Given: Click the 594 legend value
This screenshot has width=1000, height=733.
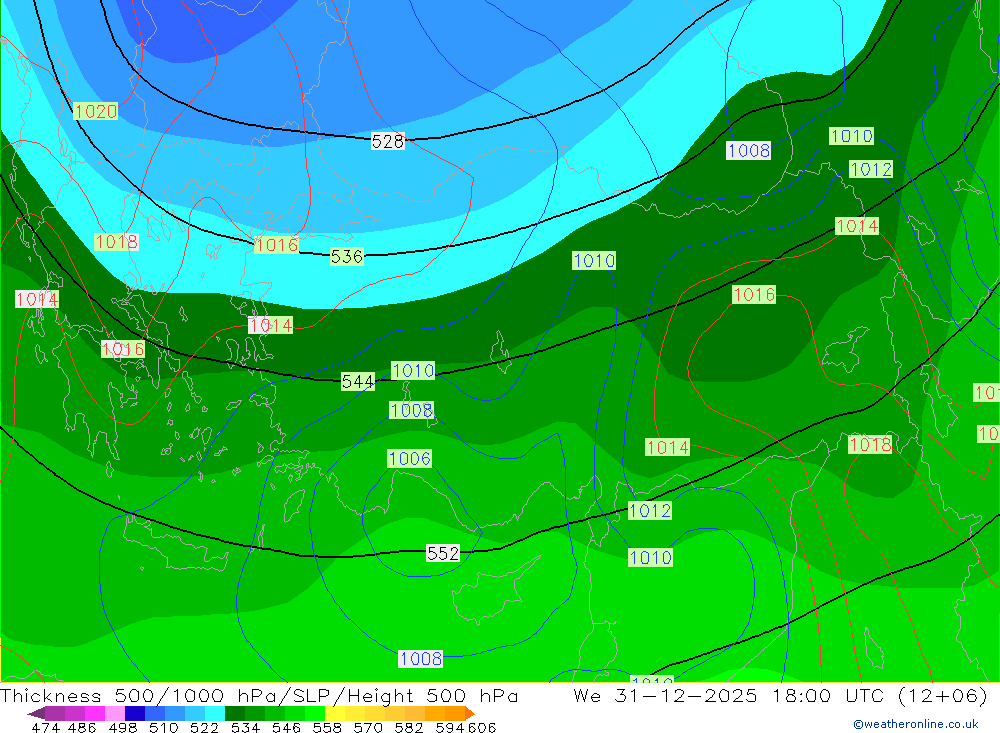Looking at the screenshot, I should coord(450,727).
